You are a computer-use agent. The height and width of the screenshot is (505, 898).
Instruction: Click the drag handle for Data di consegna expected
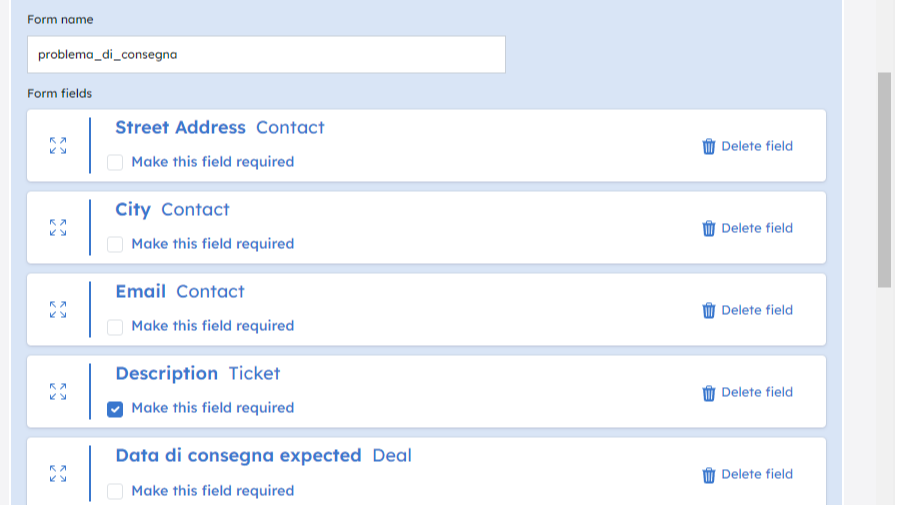[x=58, y=474]
